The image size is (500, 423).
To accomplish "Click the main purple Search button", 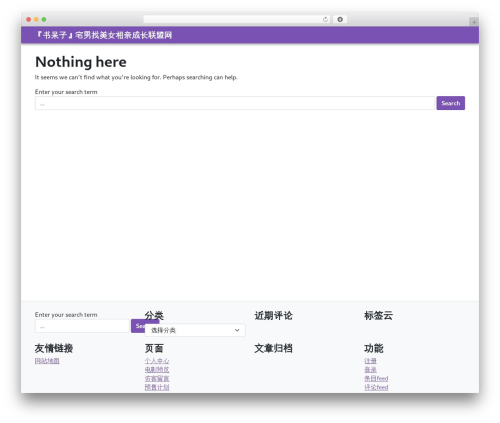I will (451, 103).
